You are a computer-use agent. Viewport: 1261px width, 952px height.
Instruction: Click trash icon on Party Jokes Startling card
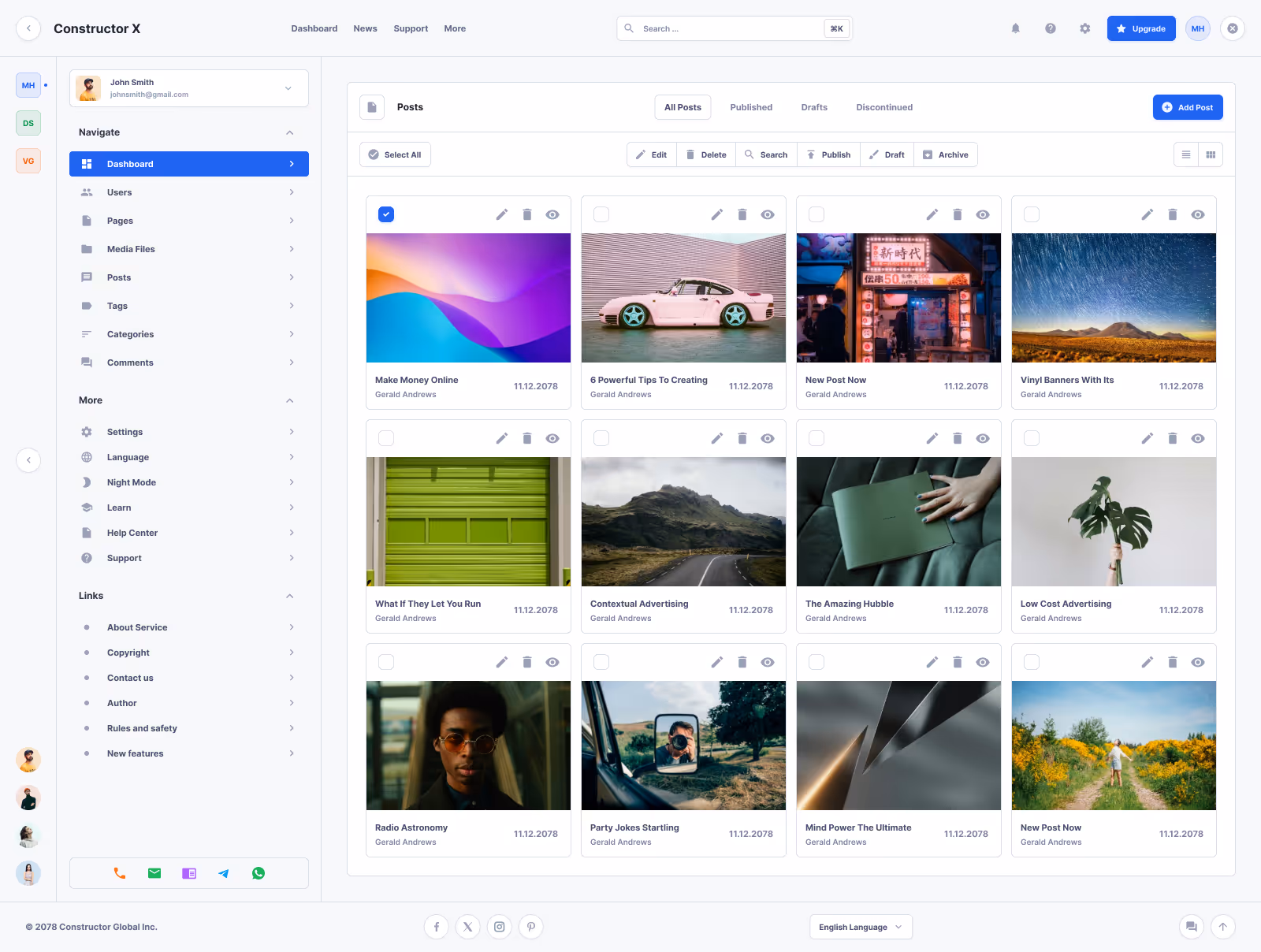coord(742,662)
